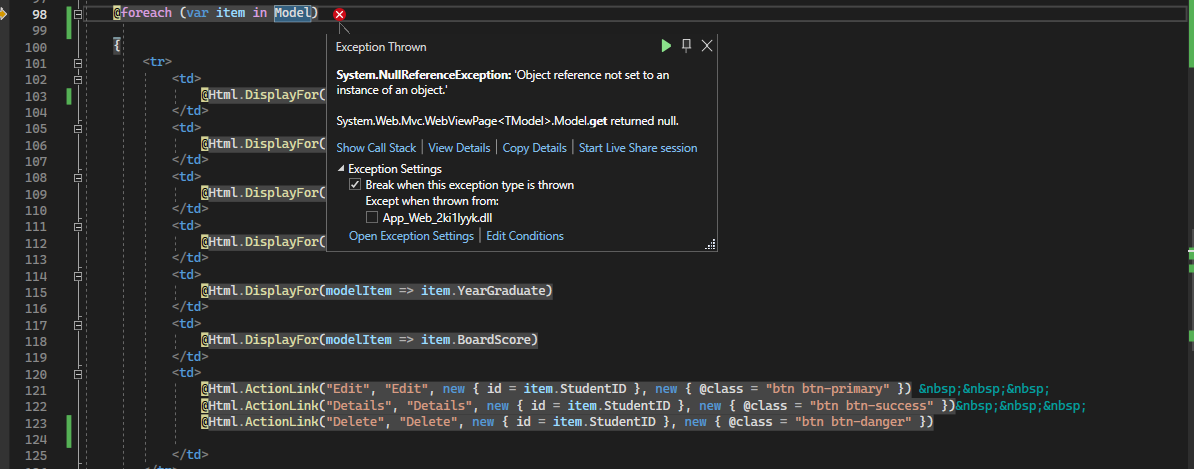This screenshot has height=469, width=1194.
Task: Click the "btn btn-primary" string on line 121
Action: click(x=830, y=389)
